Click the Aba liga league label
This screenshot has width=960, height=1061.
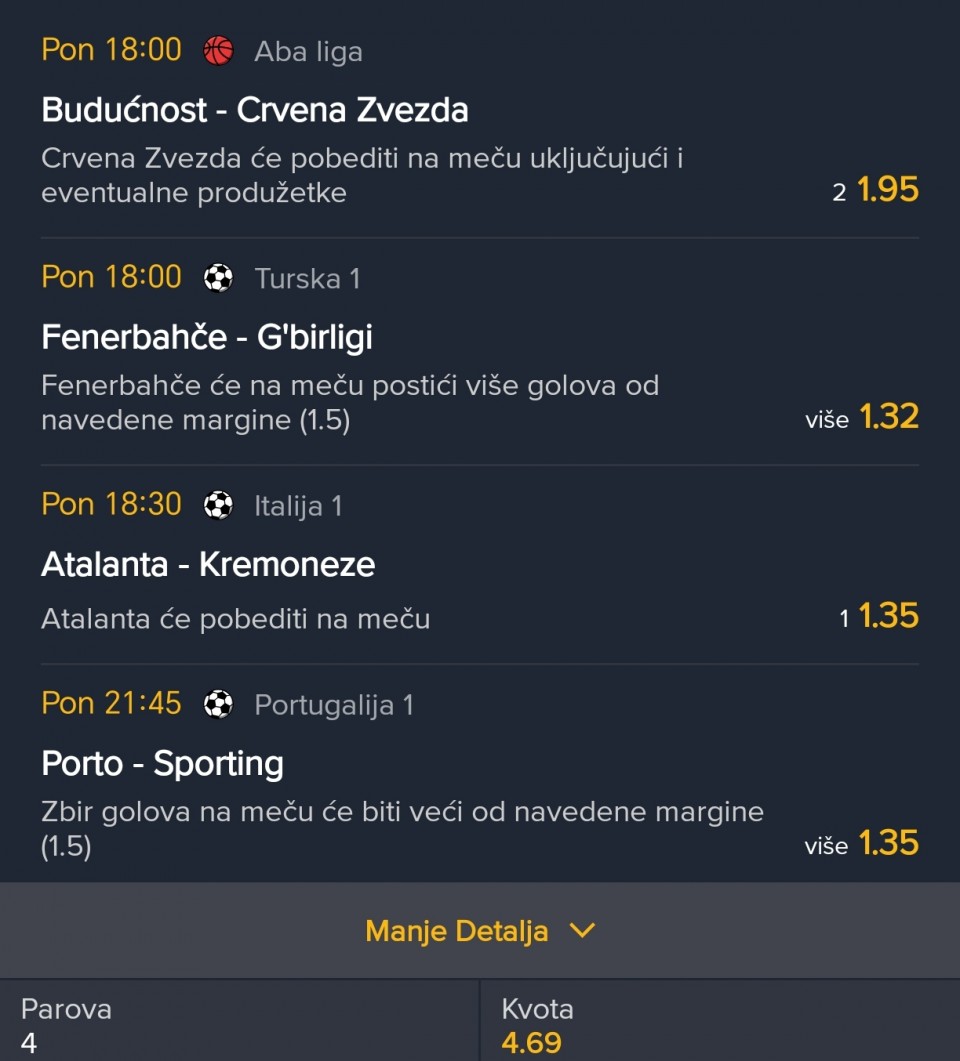[x=308, y=52]
